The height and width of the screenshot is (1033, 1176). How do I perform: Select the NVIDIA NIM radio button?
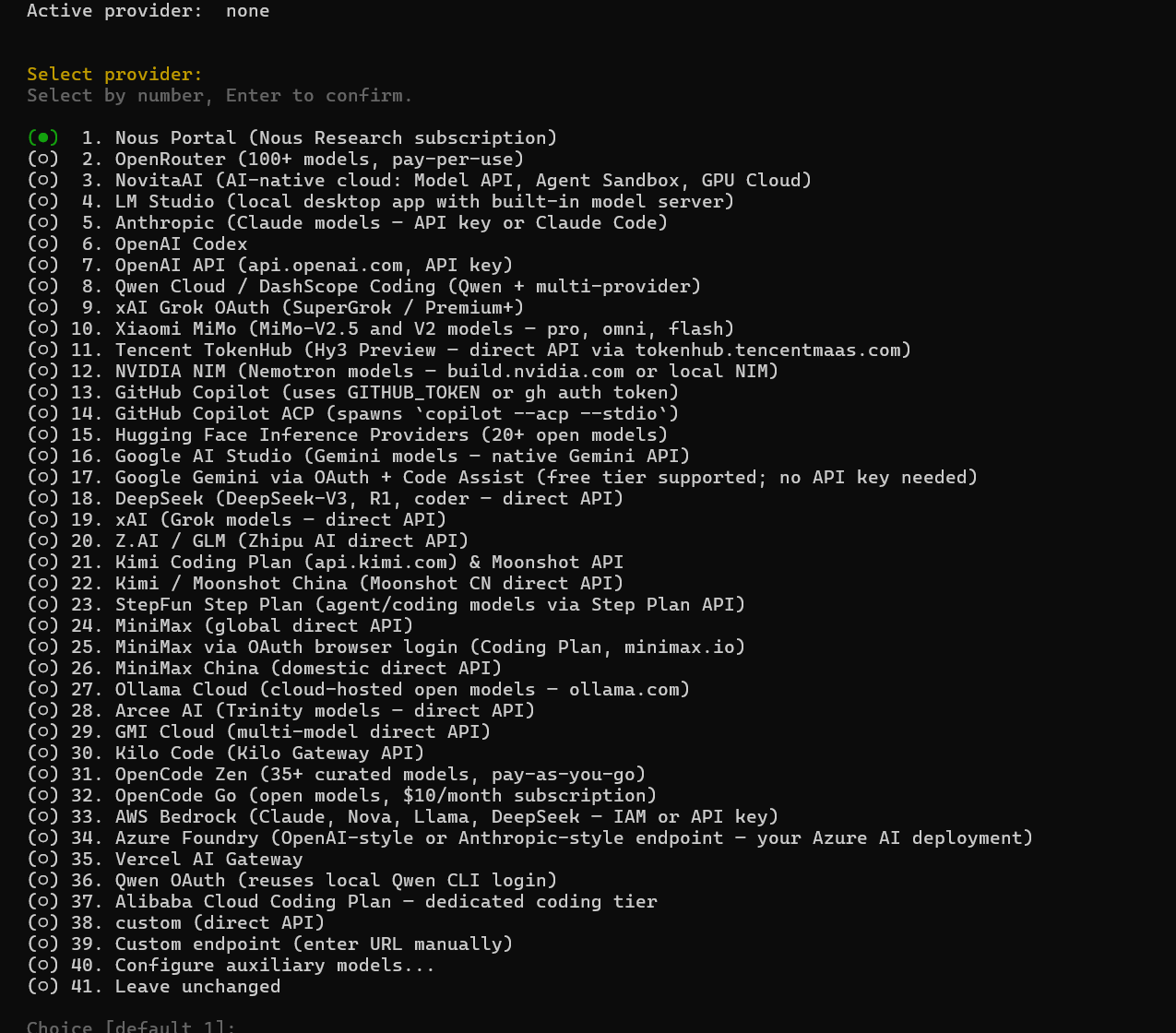(x=43, y=371)
